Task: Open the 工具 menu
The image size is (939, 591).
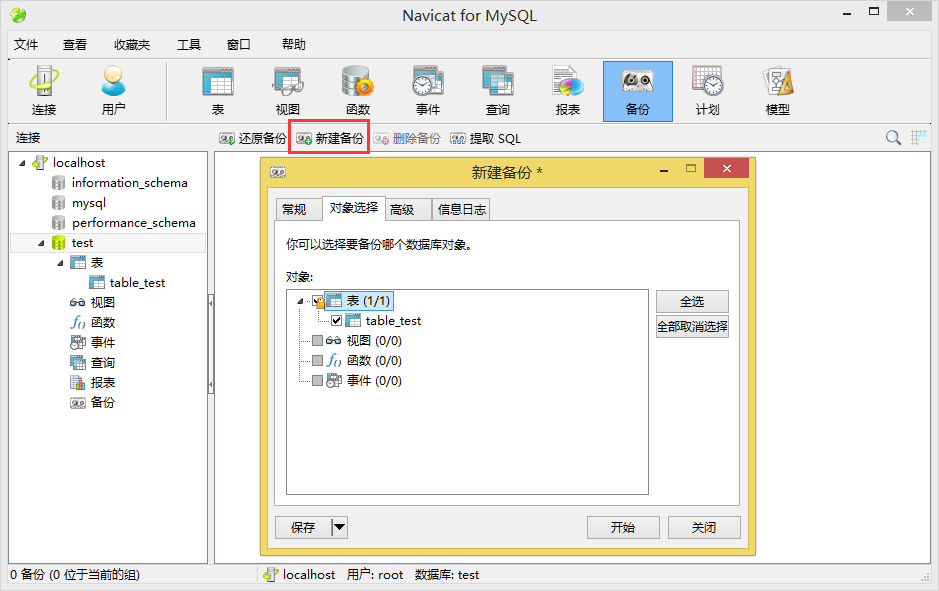Action: (189, 44)
